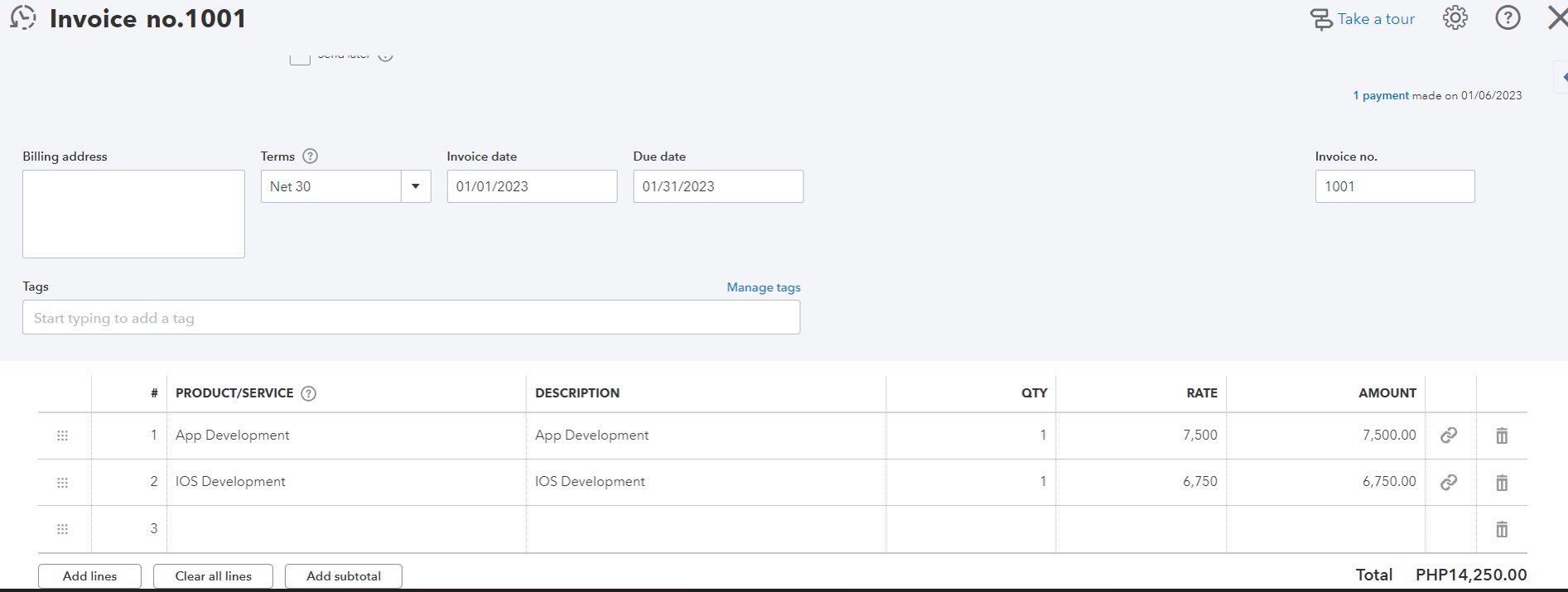Screen dimensions: 1568x592
Task: Click the Product/Service info icon
Action: tap(309, 393)
